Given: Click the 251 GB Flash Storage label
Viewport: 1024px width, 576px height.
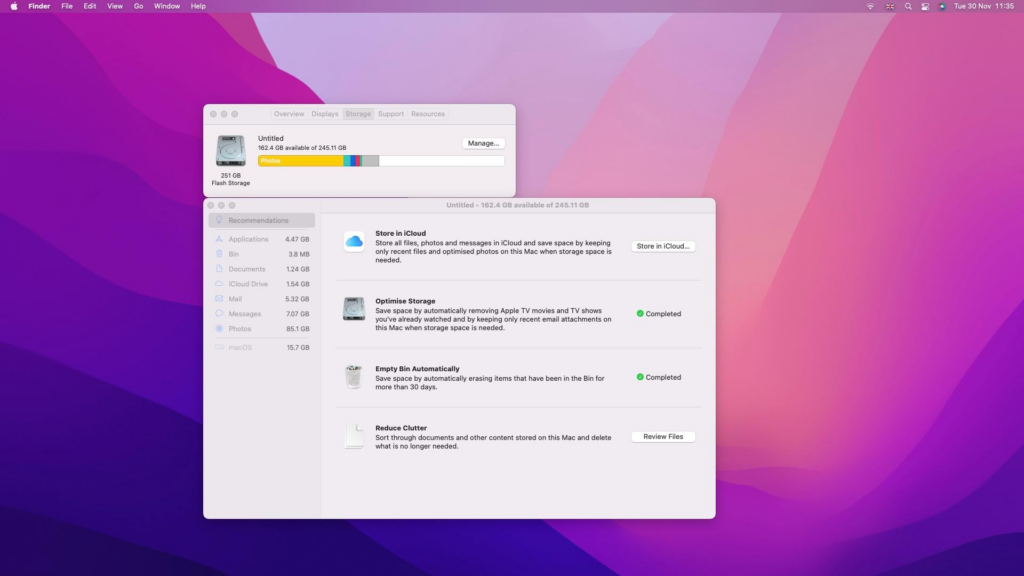Looking at the screenshot, I should click(x=231, y=180).
